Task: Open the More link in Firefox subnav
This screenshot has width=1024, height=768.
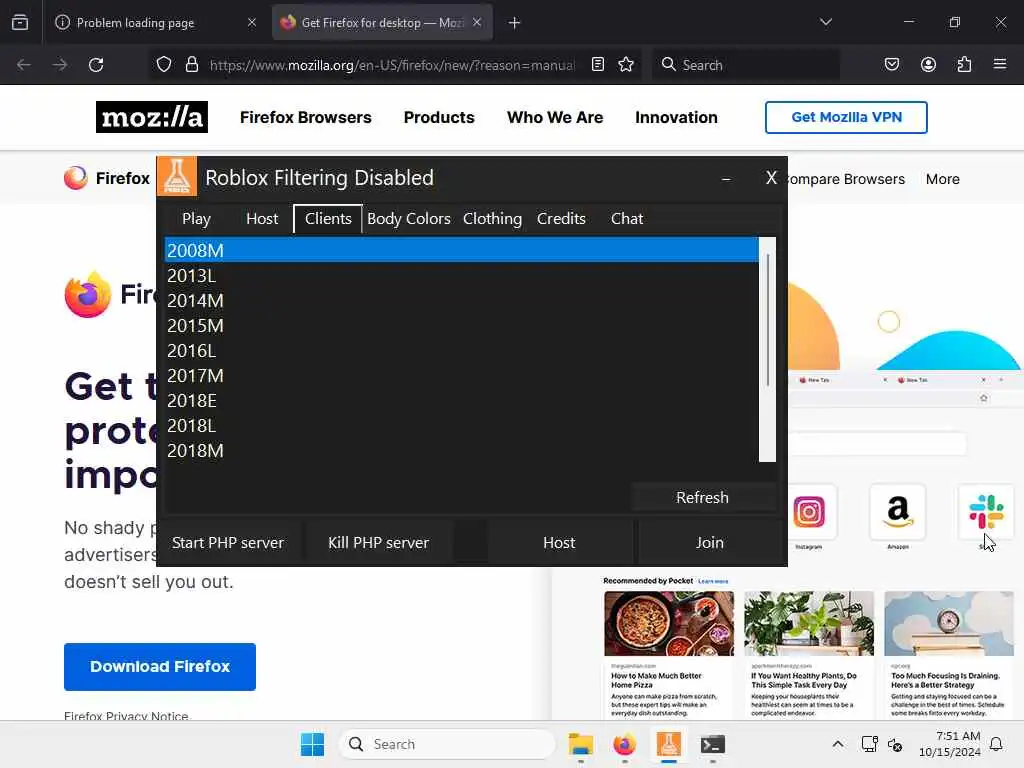Action: (942, 179)
